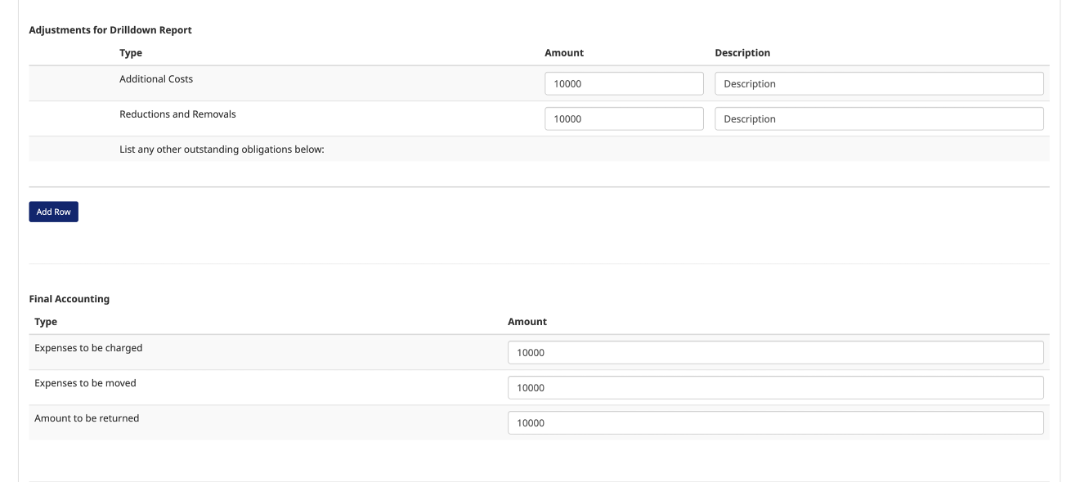Viewport: 1080px width, 482px height.
Task: Click the Reductions and Removals row label
Action: [177, 114]
